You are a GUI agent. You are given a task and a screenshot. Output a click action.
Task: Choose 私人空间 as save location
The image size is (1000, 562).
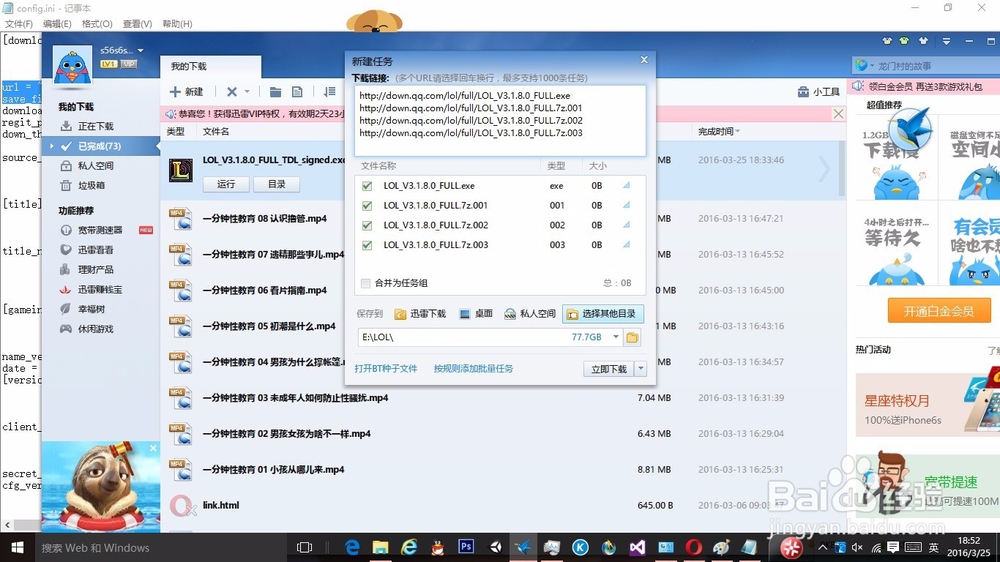pos(529,314)
